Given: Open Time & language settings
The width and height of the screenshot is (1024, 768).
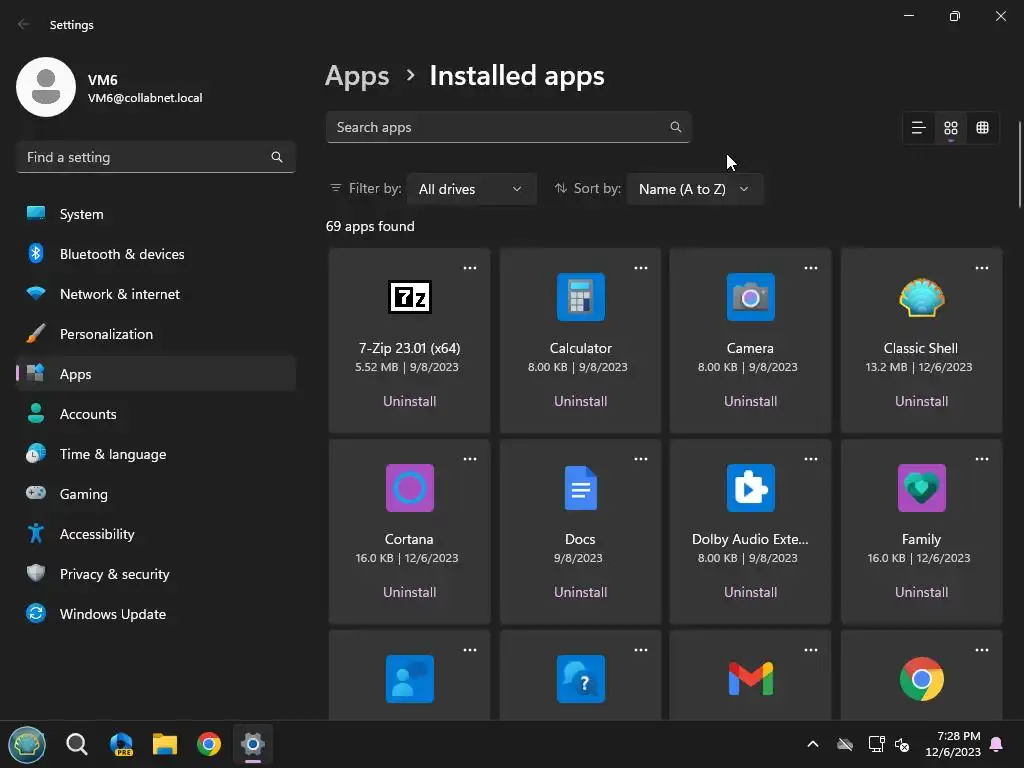Looking at the screenshot, I should [155, 454].
